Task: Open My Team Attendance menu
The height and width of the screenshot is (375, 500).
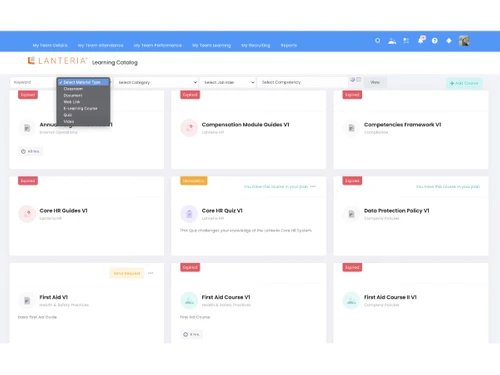Action: tap(101, 45)
